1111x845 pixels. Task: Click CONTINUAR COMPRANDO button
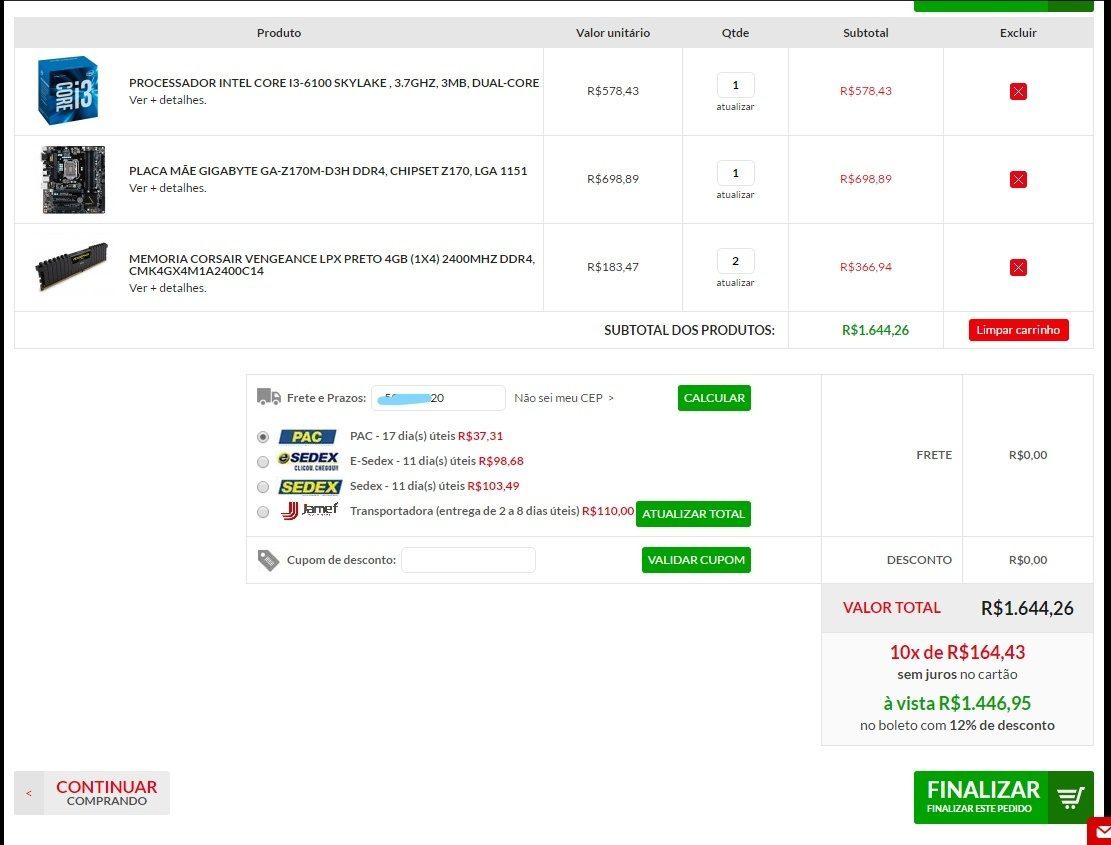92,793
